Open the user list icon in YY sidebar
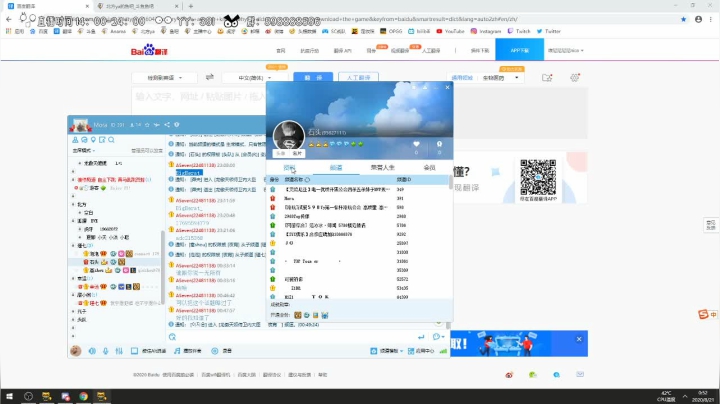Image resolution: width=720 pixels, height=404 pixels. (x=75, y=140)
